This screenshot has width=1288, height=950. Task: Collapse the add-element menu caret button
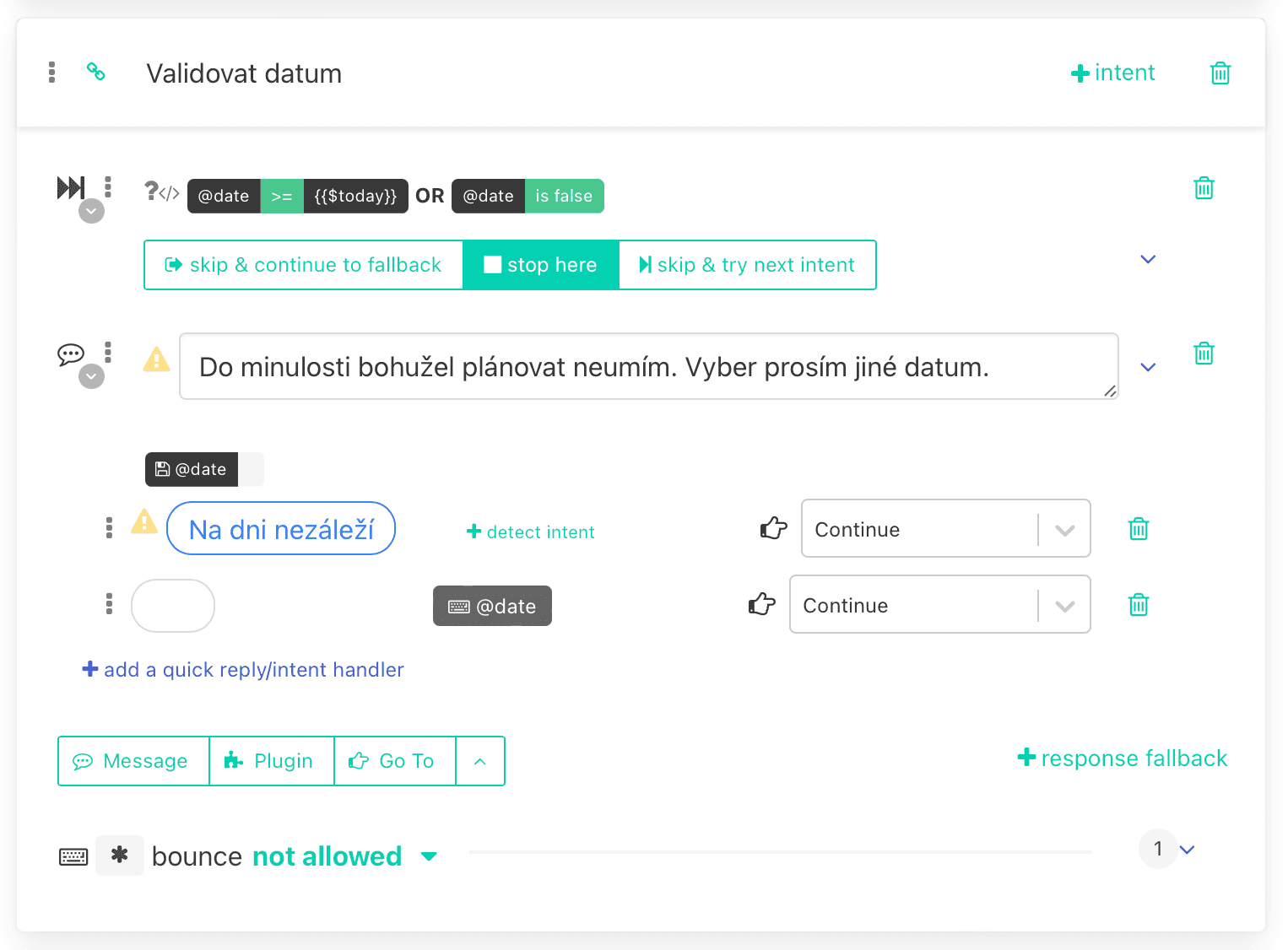click(x=480, y=761)
